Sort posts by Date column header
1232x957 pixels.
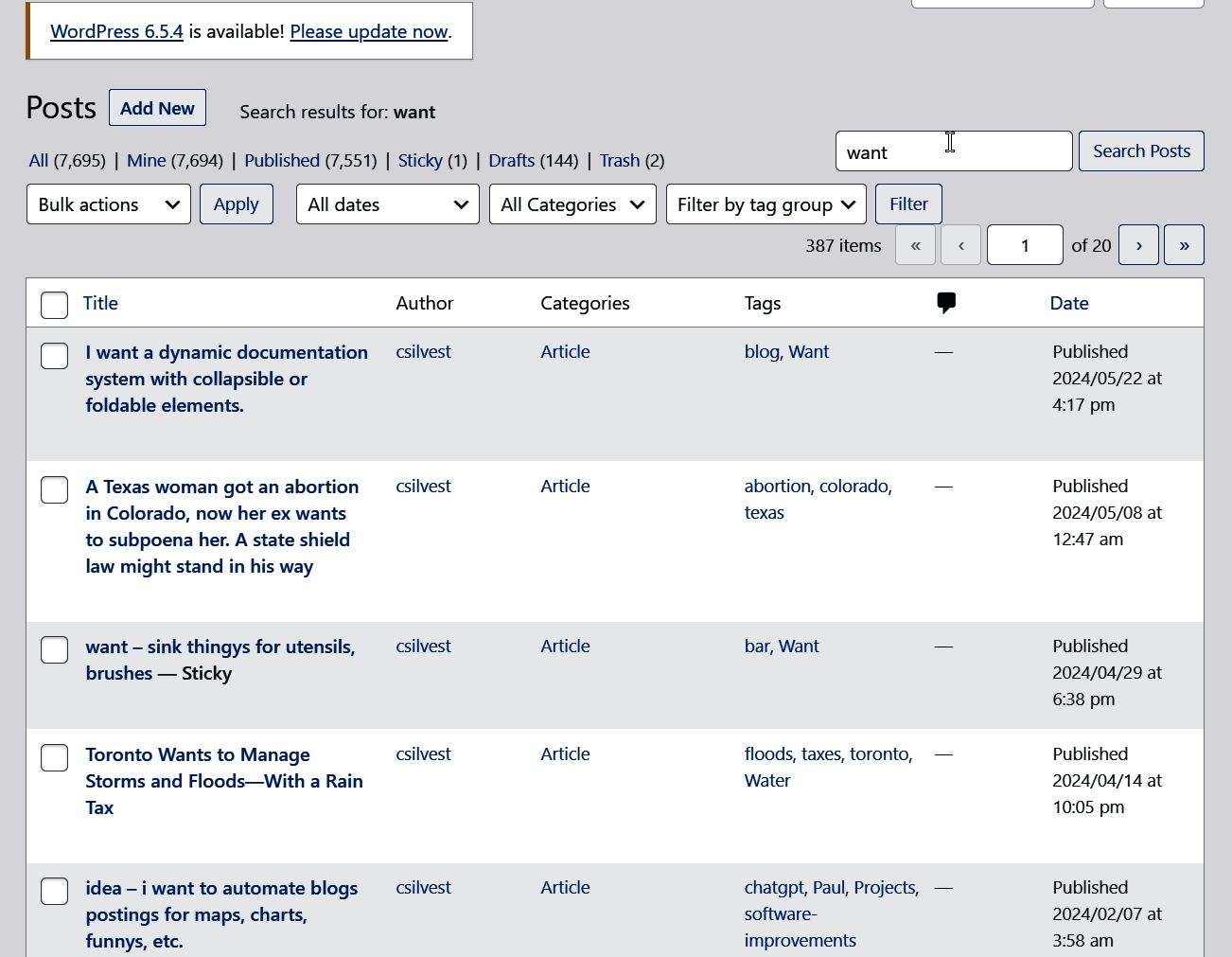(x=1069, y=303)
